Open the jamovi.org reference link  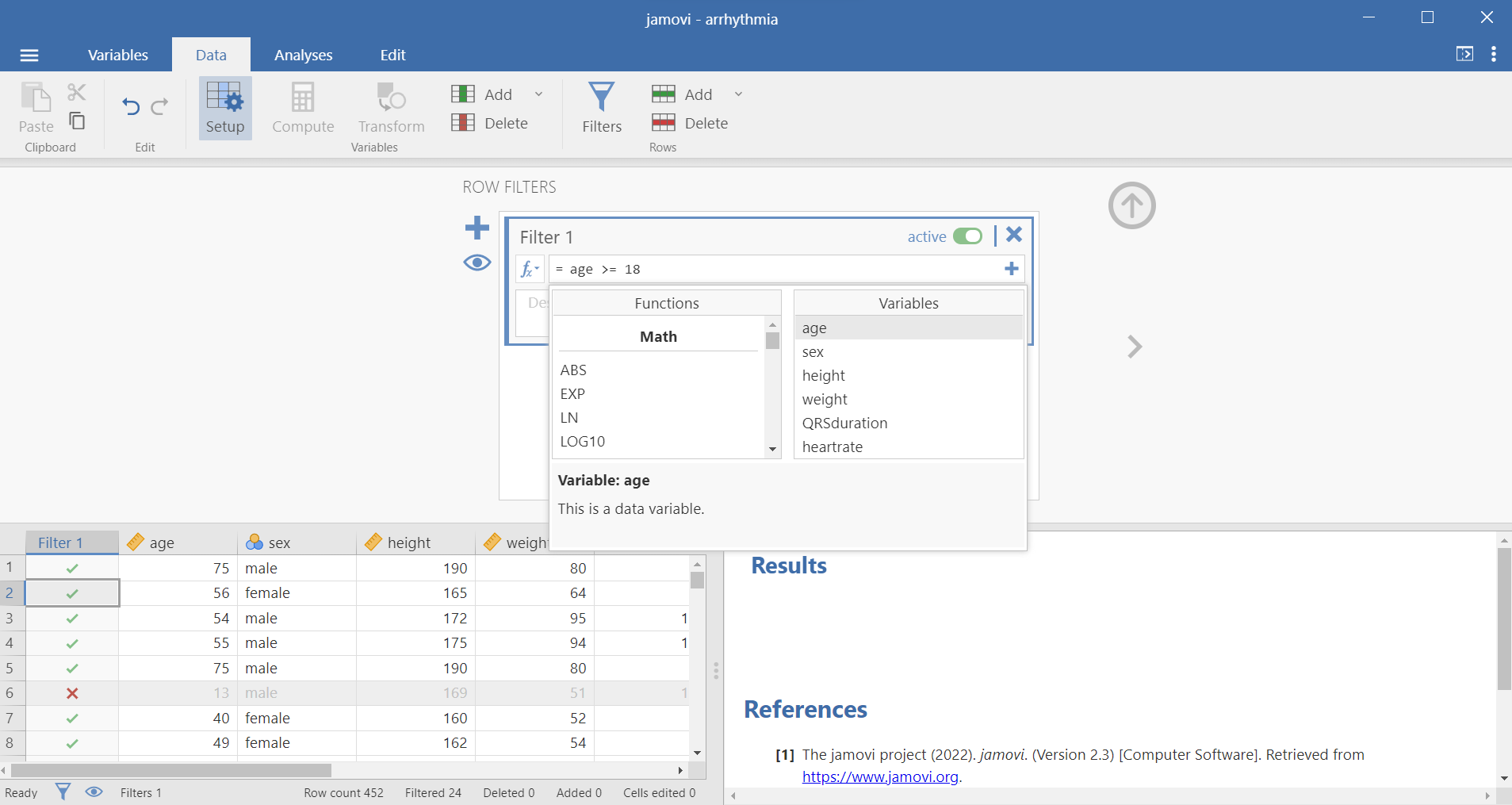point(880,776)
